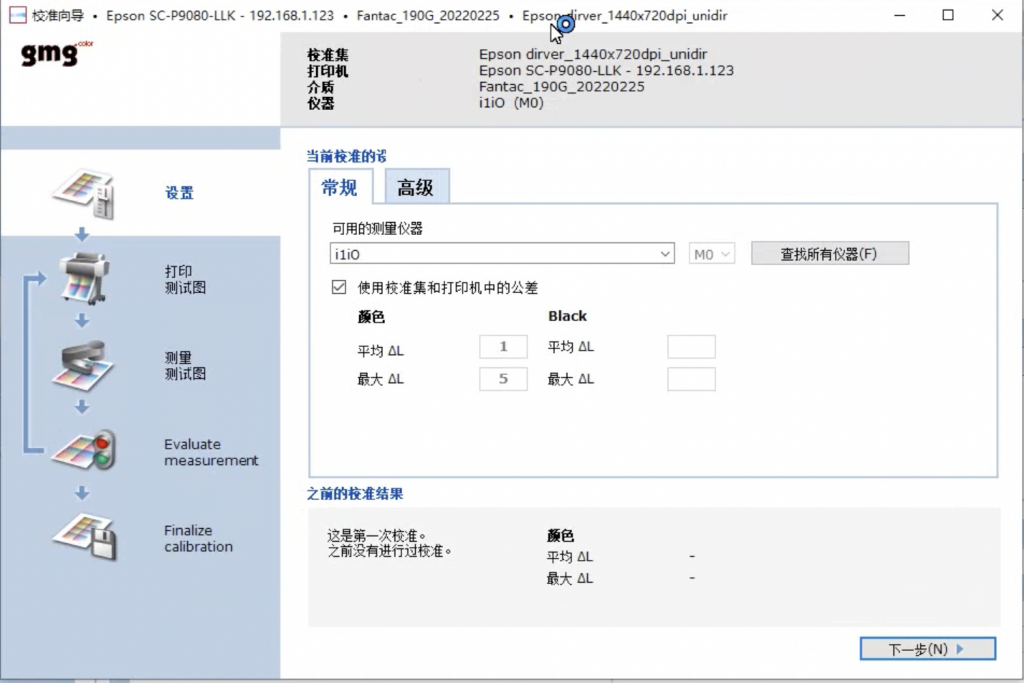
Task: Select the 测量测试图 step label
Action: tap(185, 366)
